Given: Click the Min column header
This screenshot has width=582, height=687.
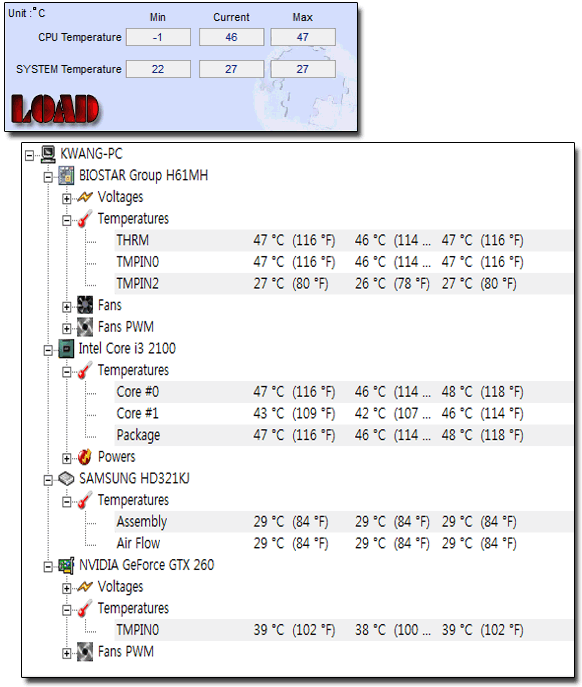Looking at the screenshot, I should pyautogui.click(x=158, y=17).
